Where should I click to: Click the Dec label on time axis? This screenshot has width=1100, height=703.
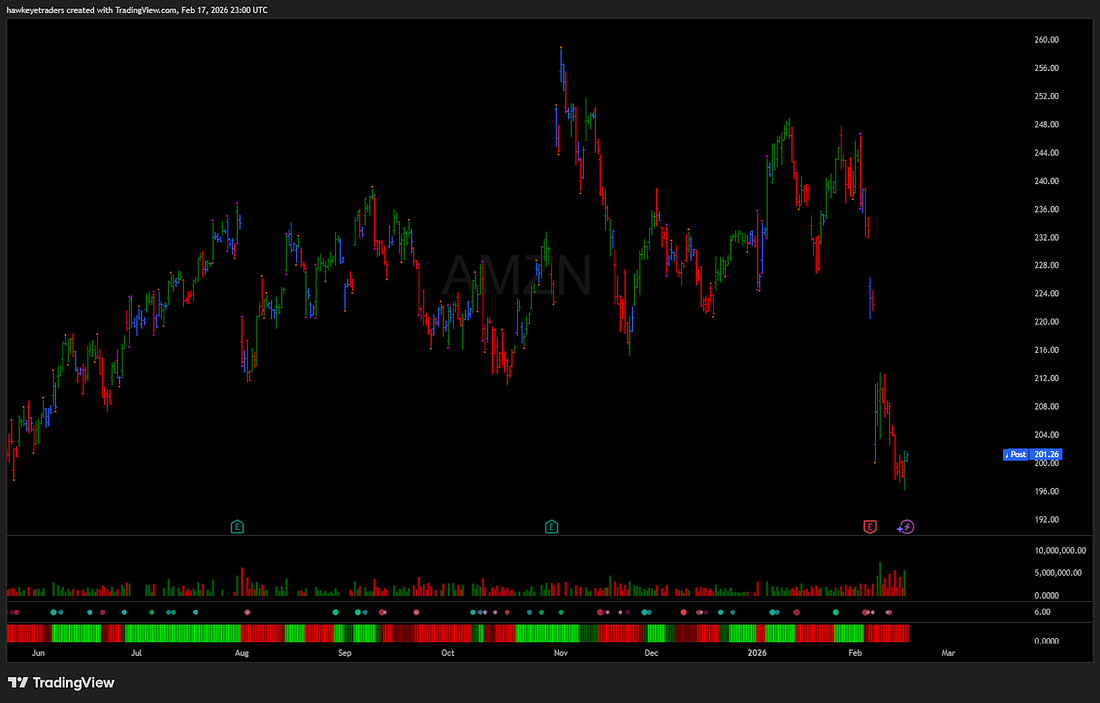651,652
